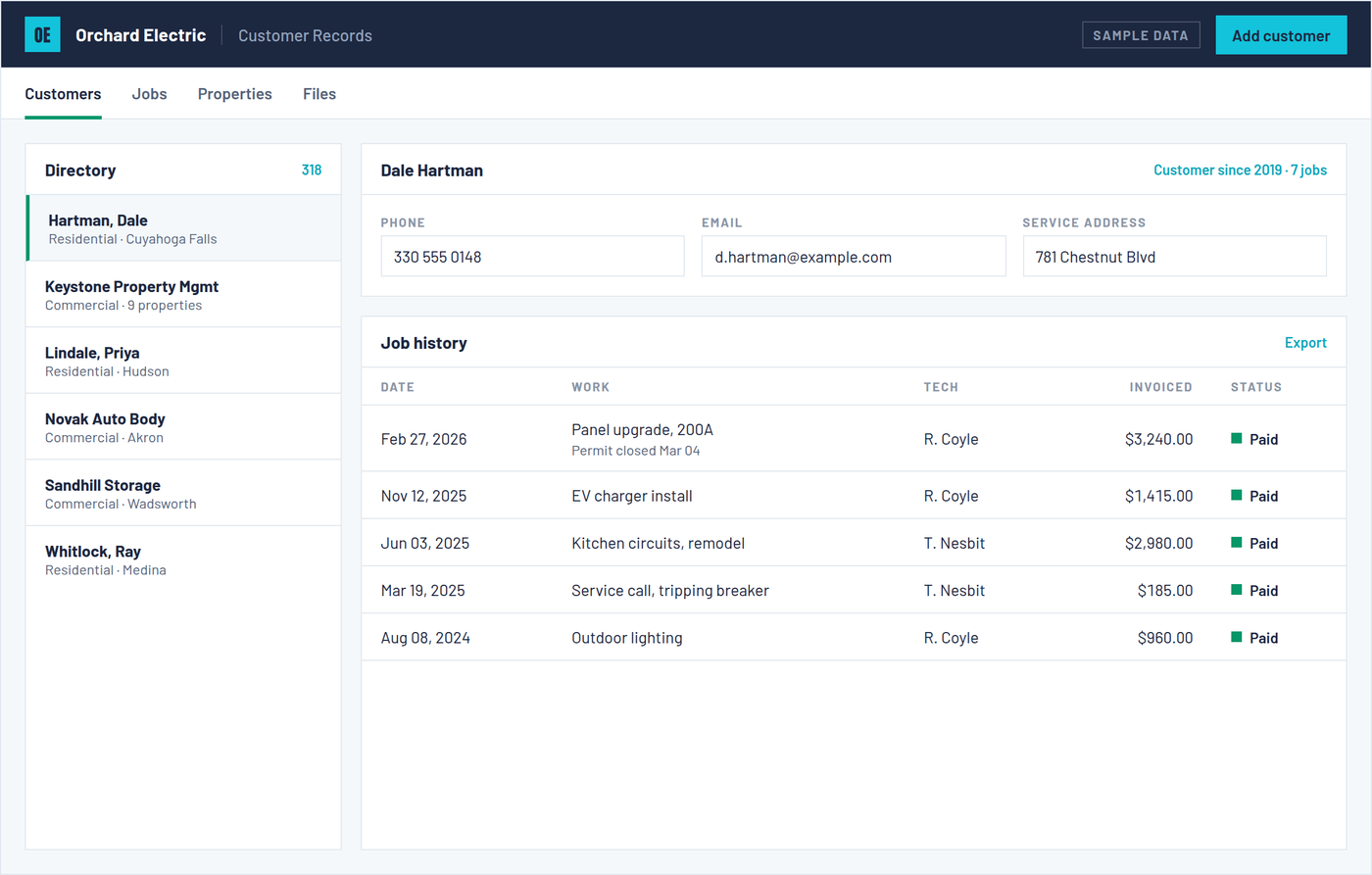The height and width of the screenshot is (875, 1372).
Task: Click the INVOICED column header
Action: click(1160, 387)
